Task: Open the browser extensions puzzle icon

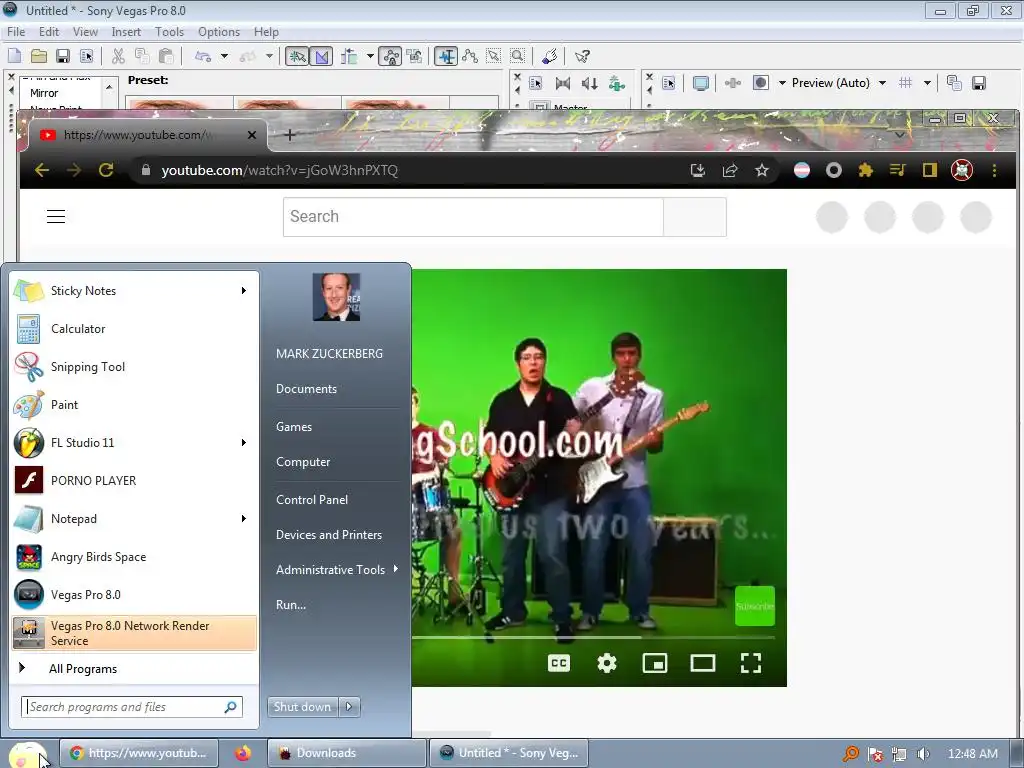Action: tap(865, 170)
